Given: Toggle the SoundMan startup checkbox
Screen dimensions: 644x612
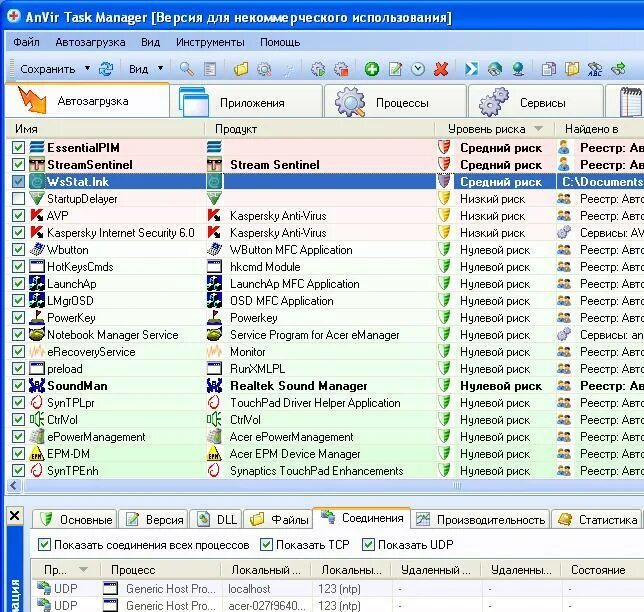Looking at the screenshot, I should (x=18, y=385).
